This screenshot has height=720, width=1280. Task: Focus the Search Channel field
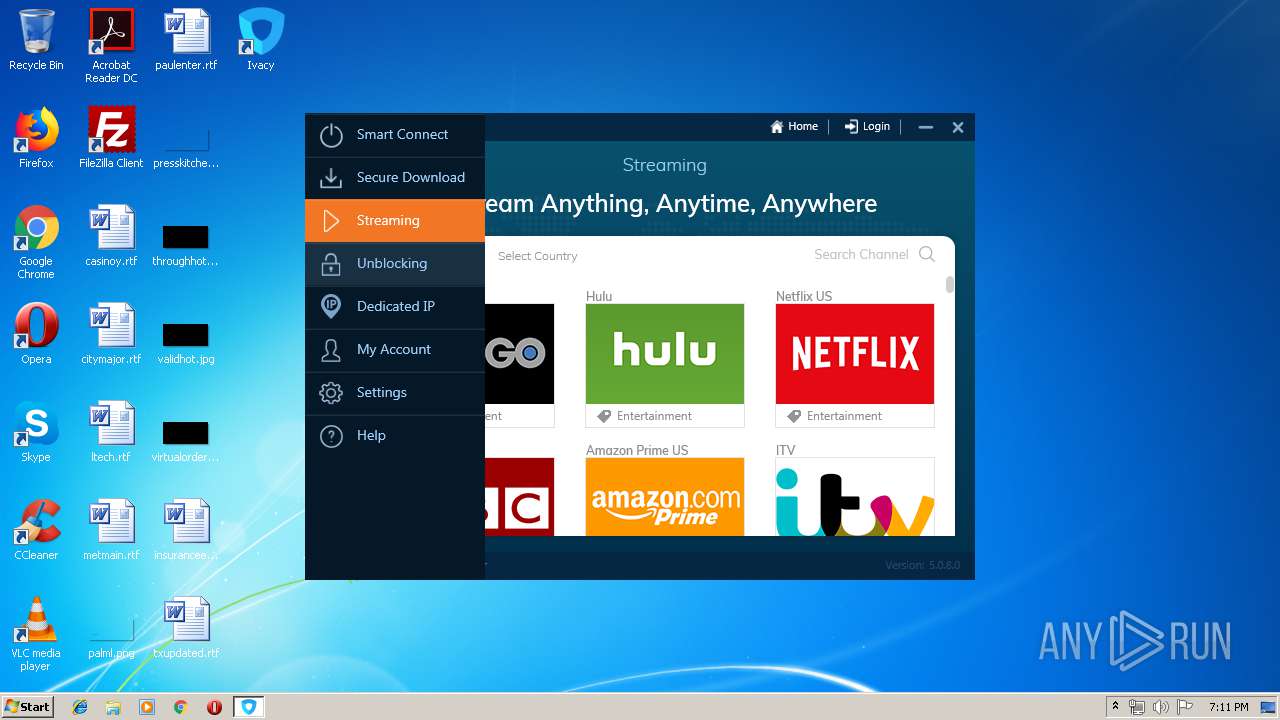point(861,255)
